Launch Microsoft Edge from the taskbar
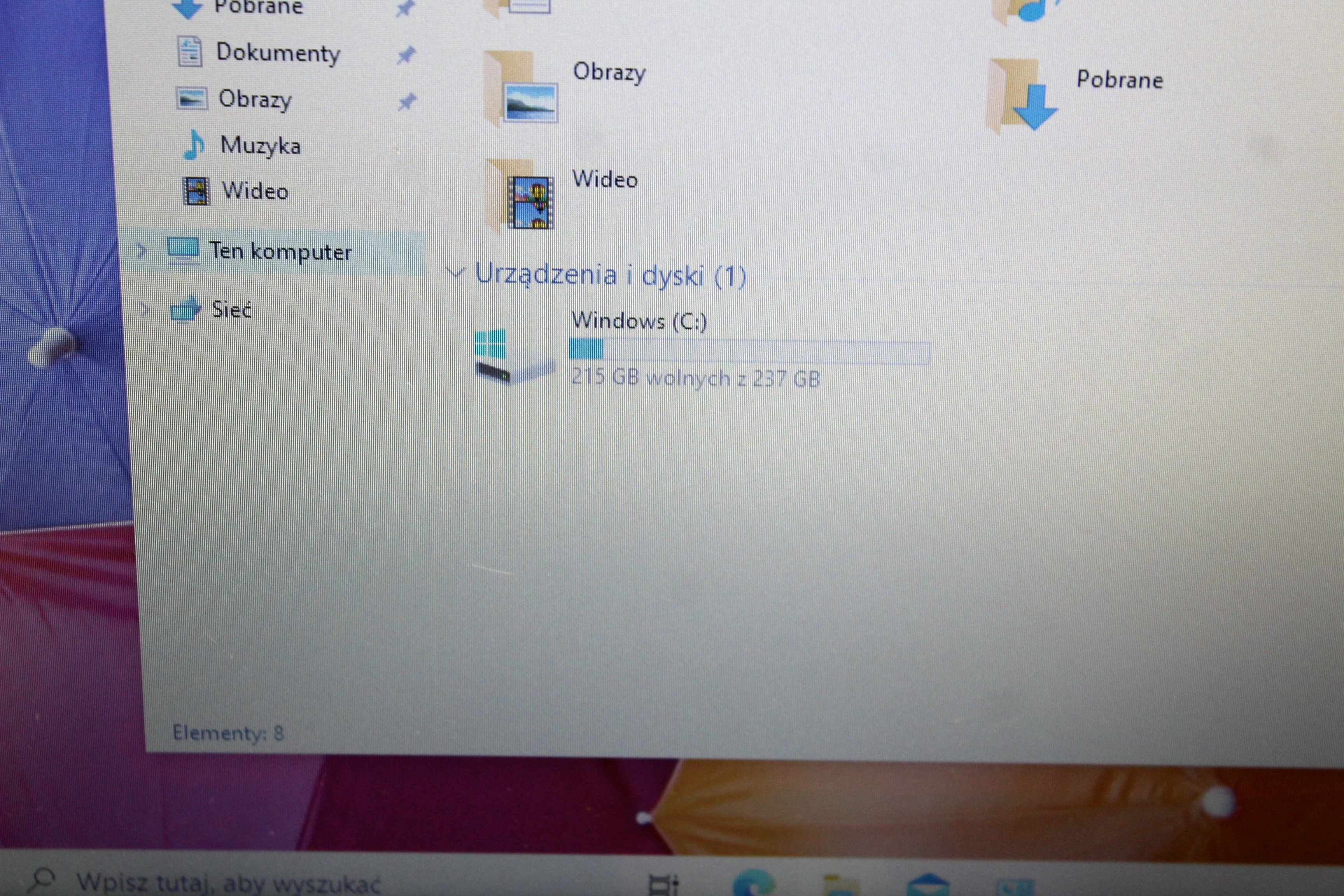 pyautogui.click(x=753, y=884)
